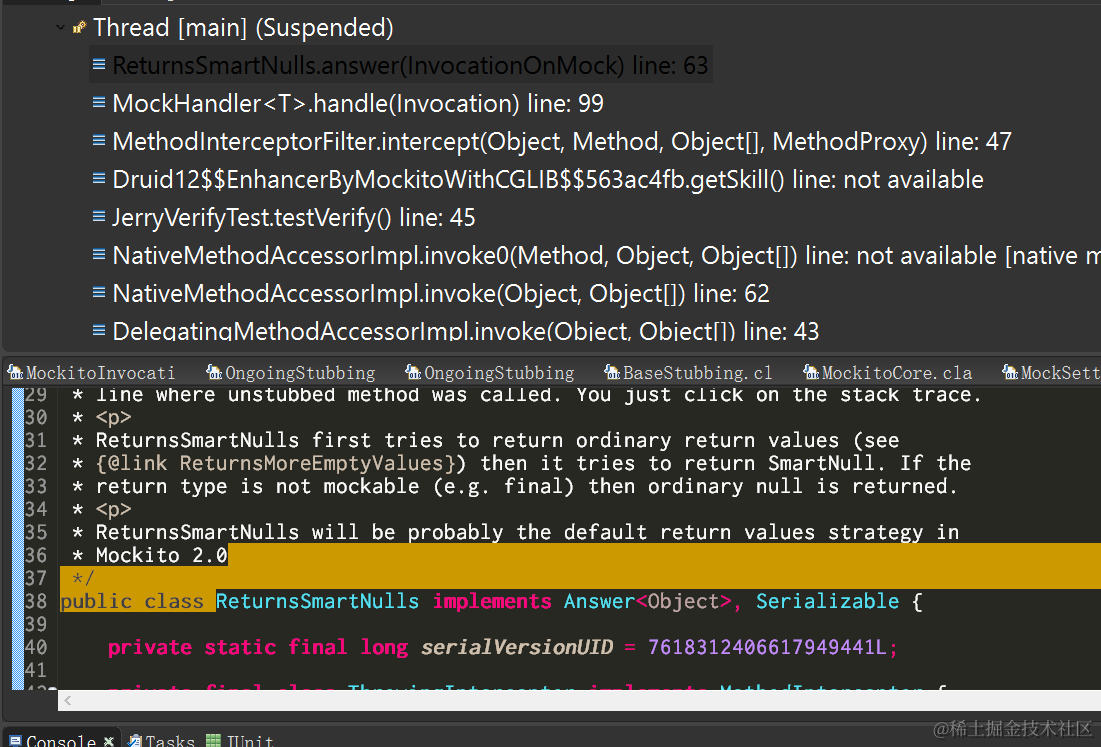This screenshot has height=747, width=1101.
Task: Click class file icon on MockitoCore.cla tab
Action: pos(811,372)
